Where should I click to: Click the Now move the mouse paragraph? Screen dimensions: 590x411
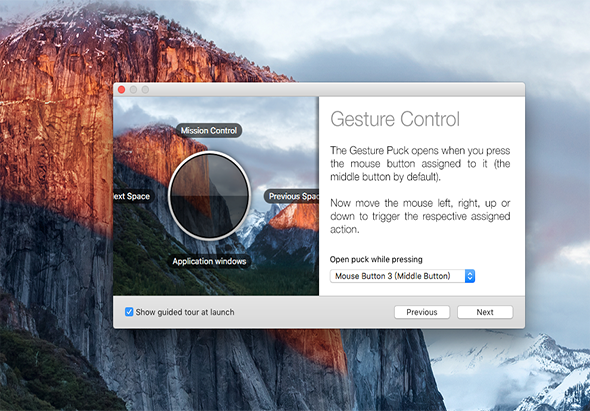click(420, 216)
